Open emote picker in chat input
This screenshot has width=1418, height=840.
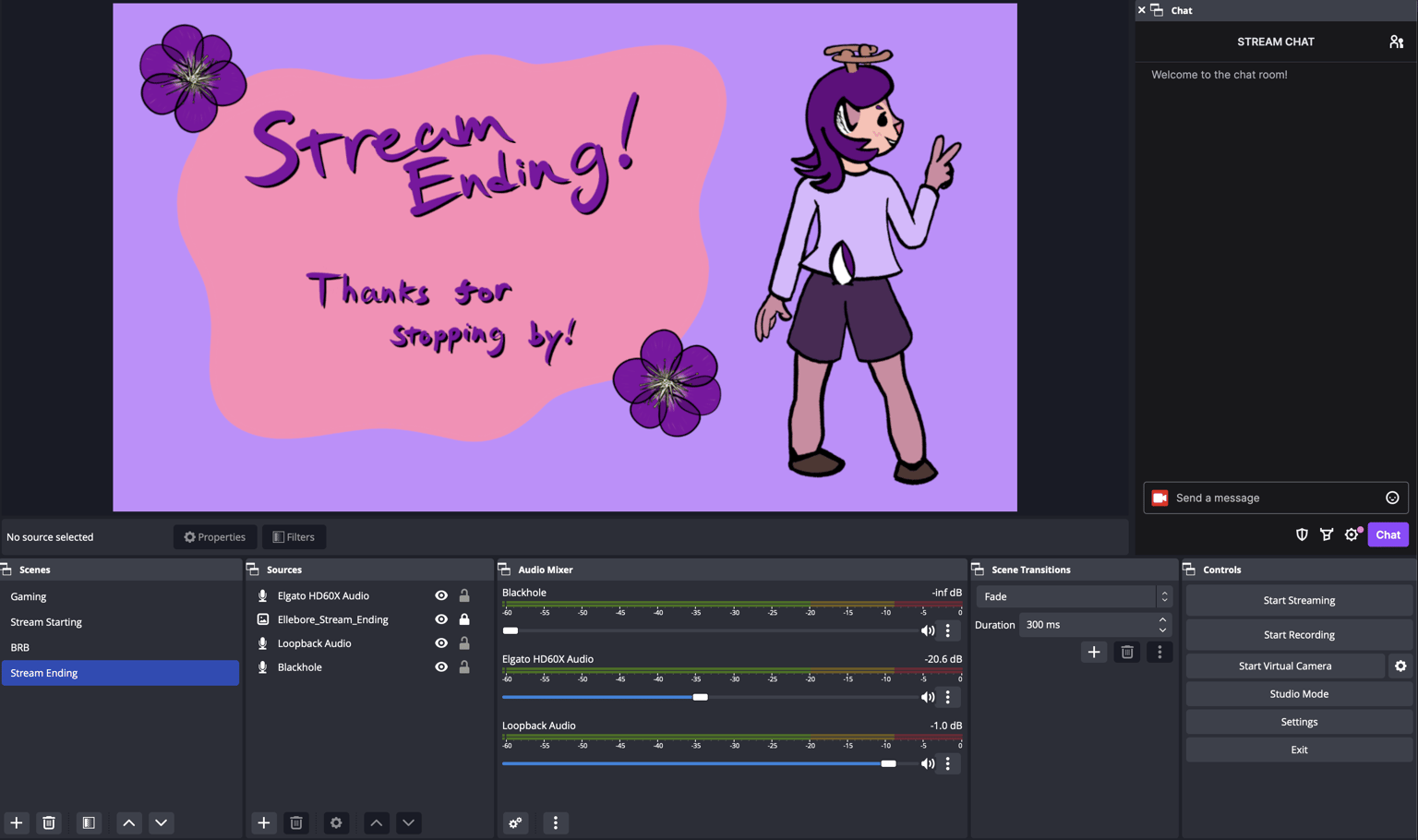tap(1392, 498)
